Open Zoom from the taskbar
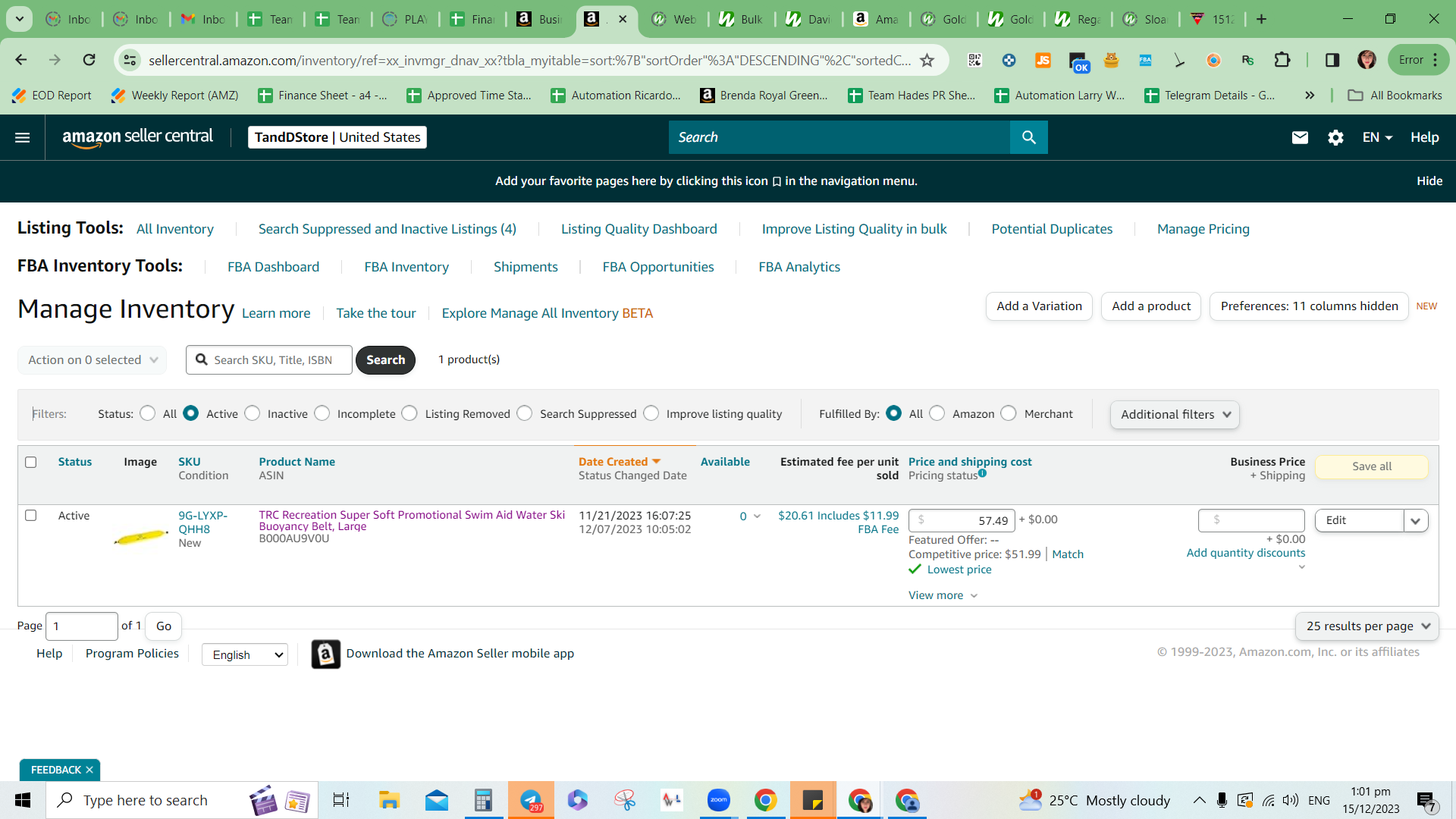 (718, 800)
